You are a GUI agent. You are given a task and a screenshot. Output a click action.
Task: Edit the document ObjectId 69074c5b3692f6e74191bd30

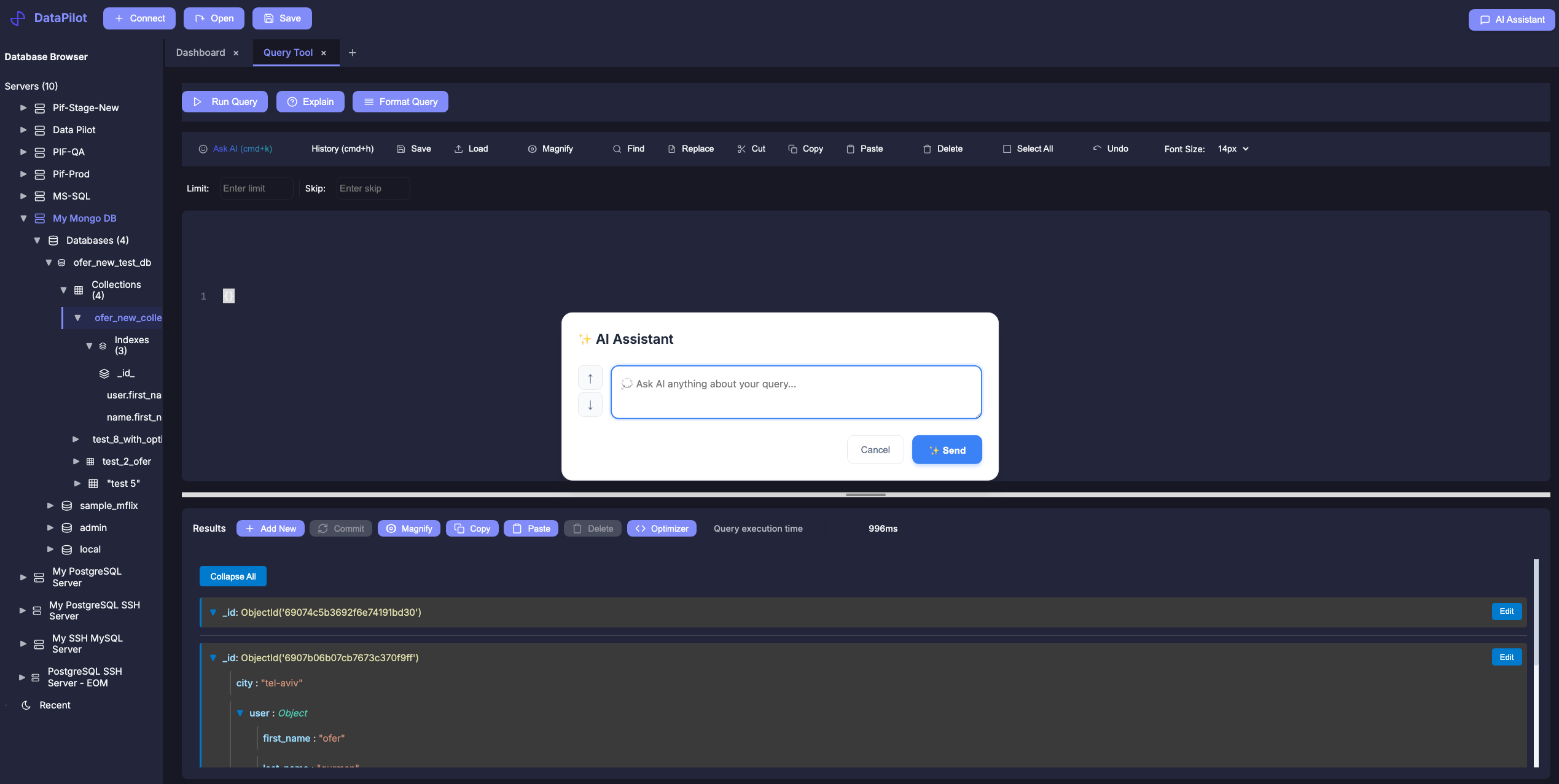[1507, 611]
